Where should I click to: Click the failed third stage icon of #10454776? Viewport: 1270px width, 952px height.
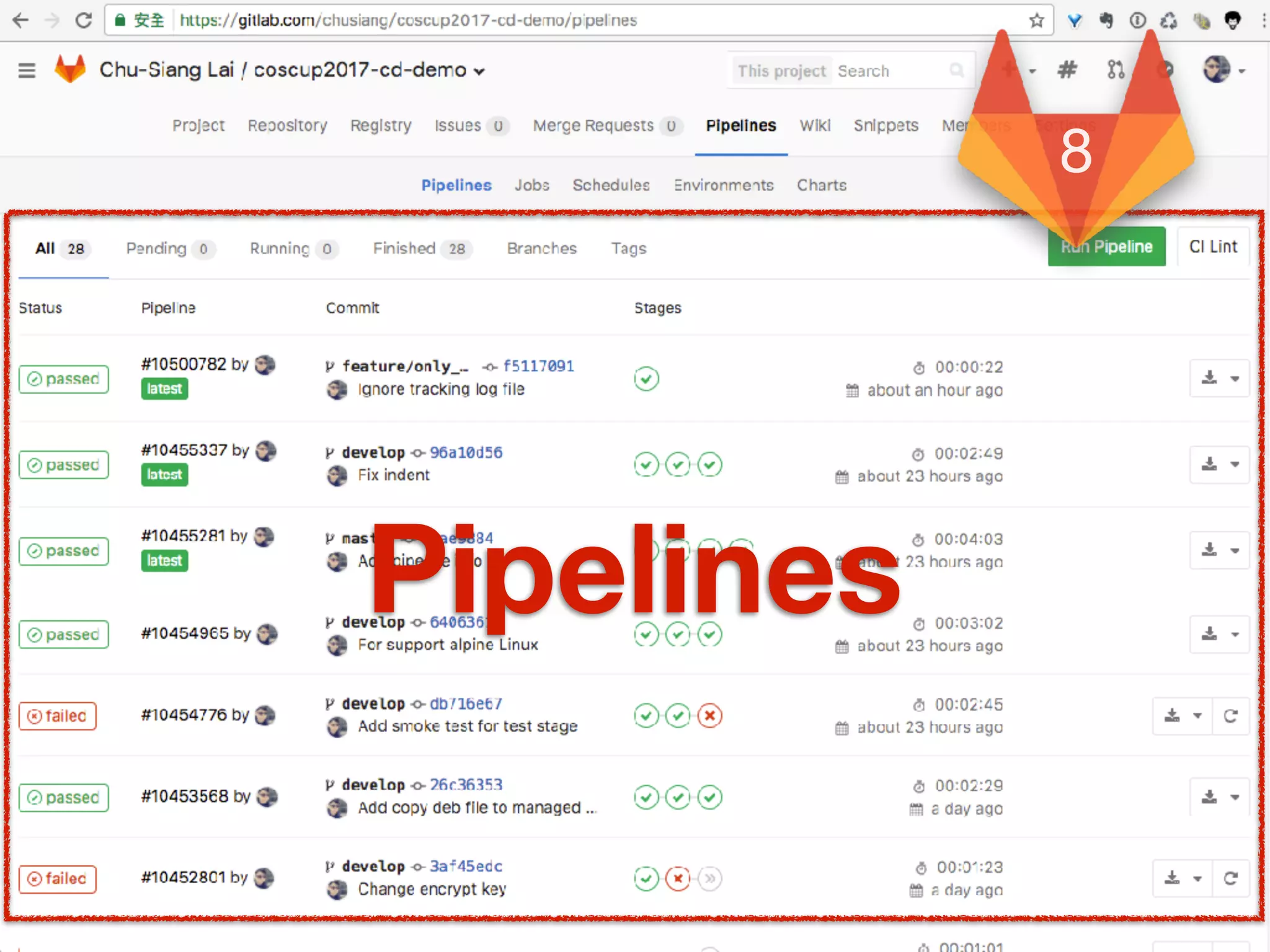[x=709, y=716]
